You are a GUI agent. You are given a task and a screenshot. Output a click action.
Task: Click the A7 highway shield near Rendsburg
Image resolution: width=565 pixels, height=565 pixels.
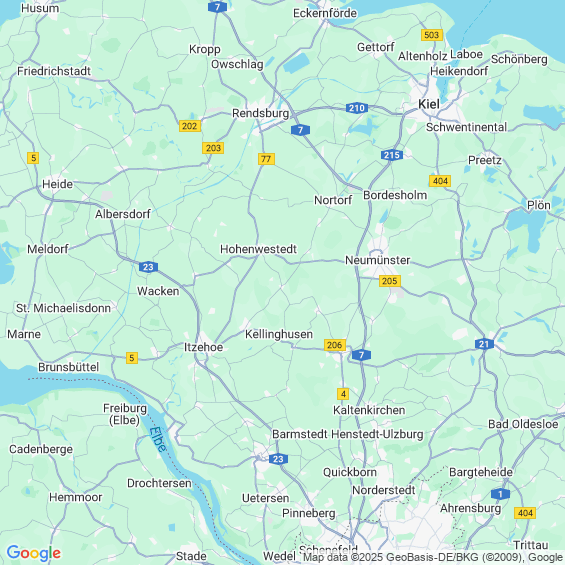coord(300,130)
